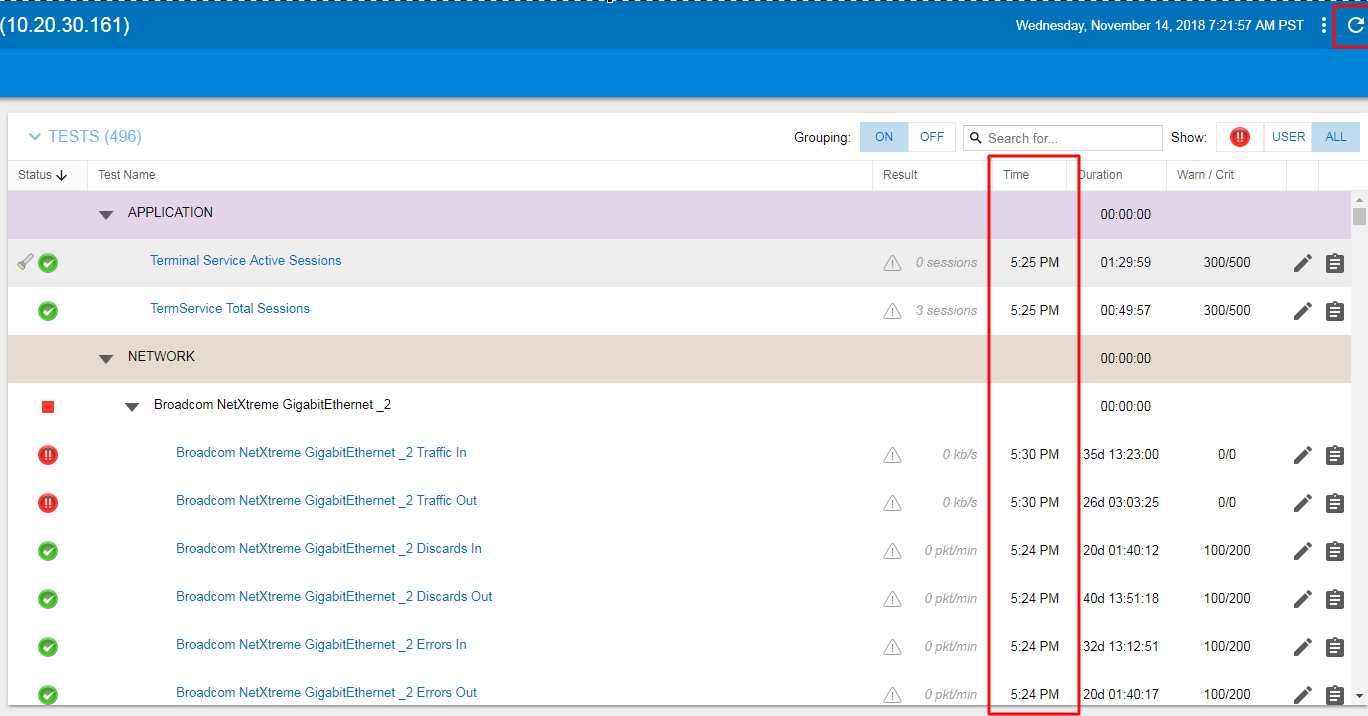Collapse the NETWORK group
Viewport: 1368px width, 716px height.
click(106, 358)
